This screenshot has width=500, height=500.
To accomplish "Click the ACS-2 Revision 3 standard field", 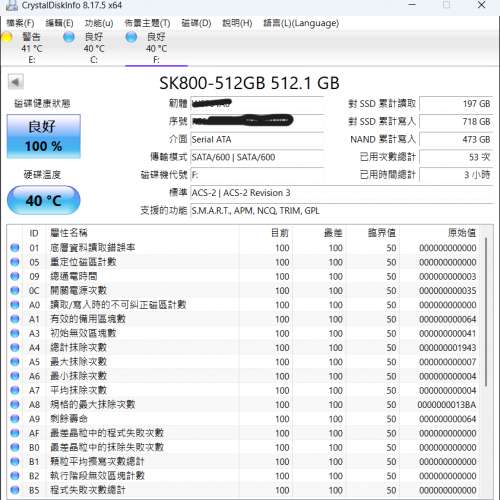I will [341, 193].
